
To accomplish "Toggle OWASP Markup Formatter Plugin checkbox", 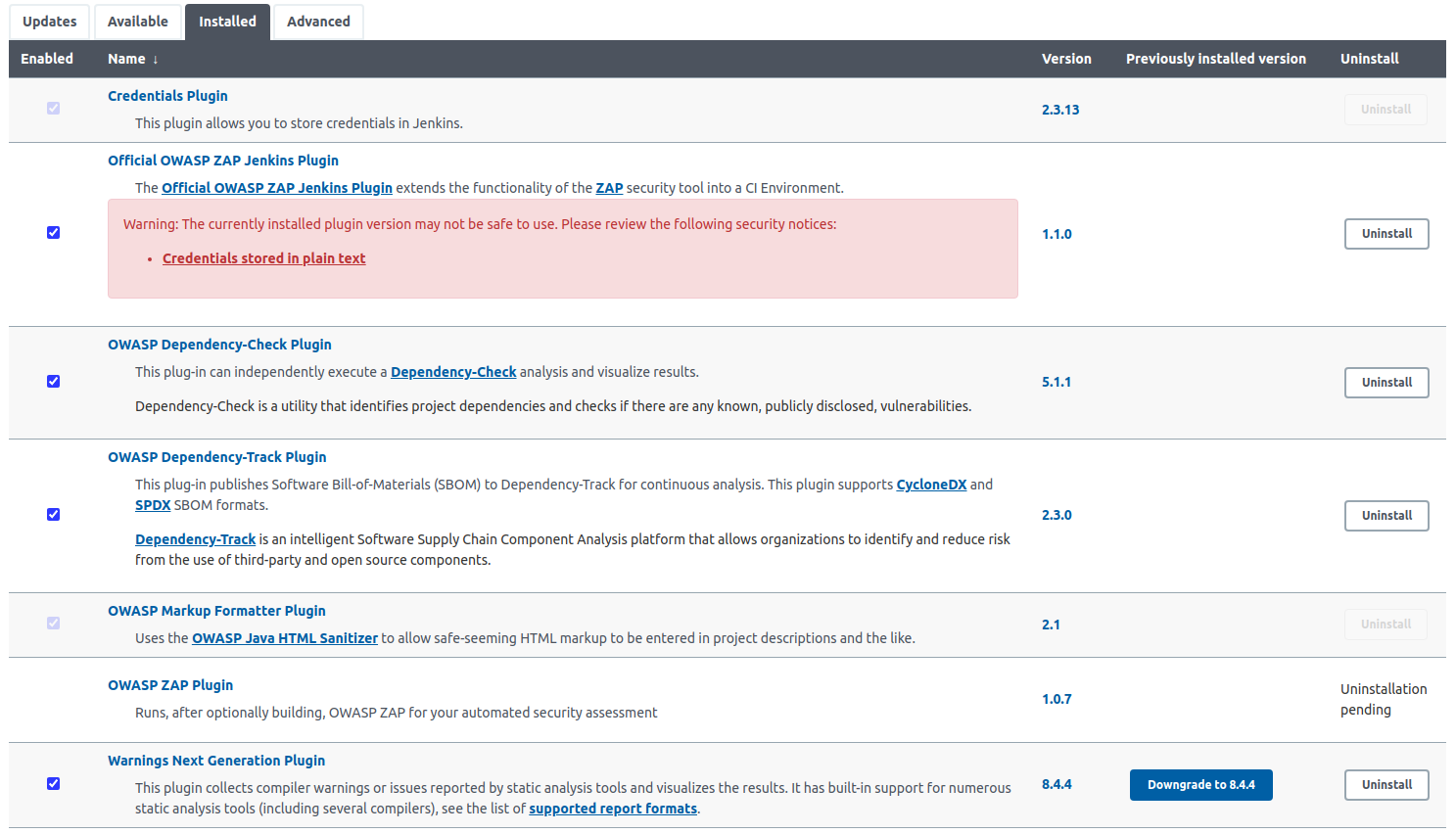I will click(53, 623).
